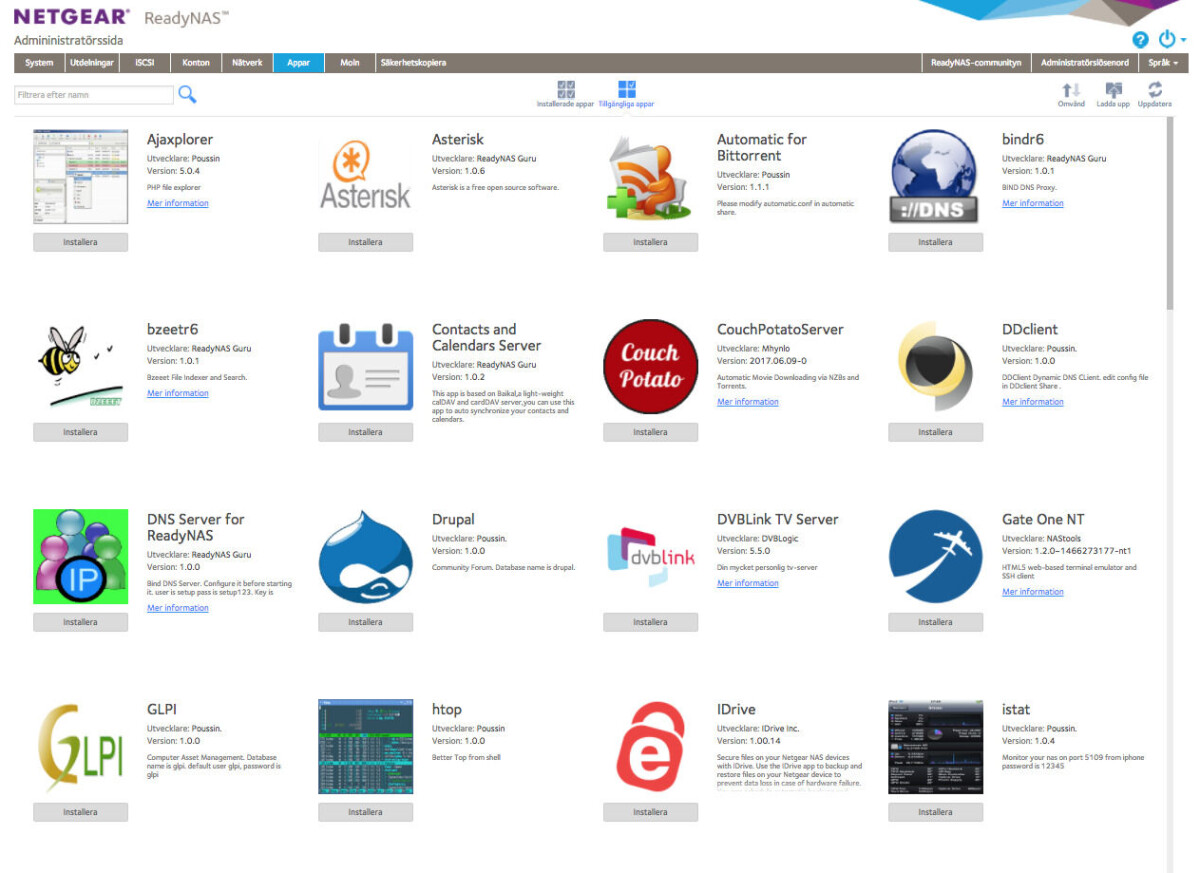Open the Moln tab
The image size is (1200, 873).
point(349,63)
